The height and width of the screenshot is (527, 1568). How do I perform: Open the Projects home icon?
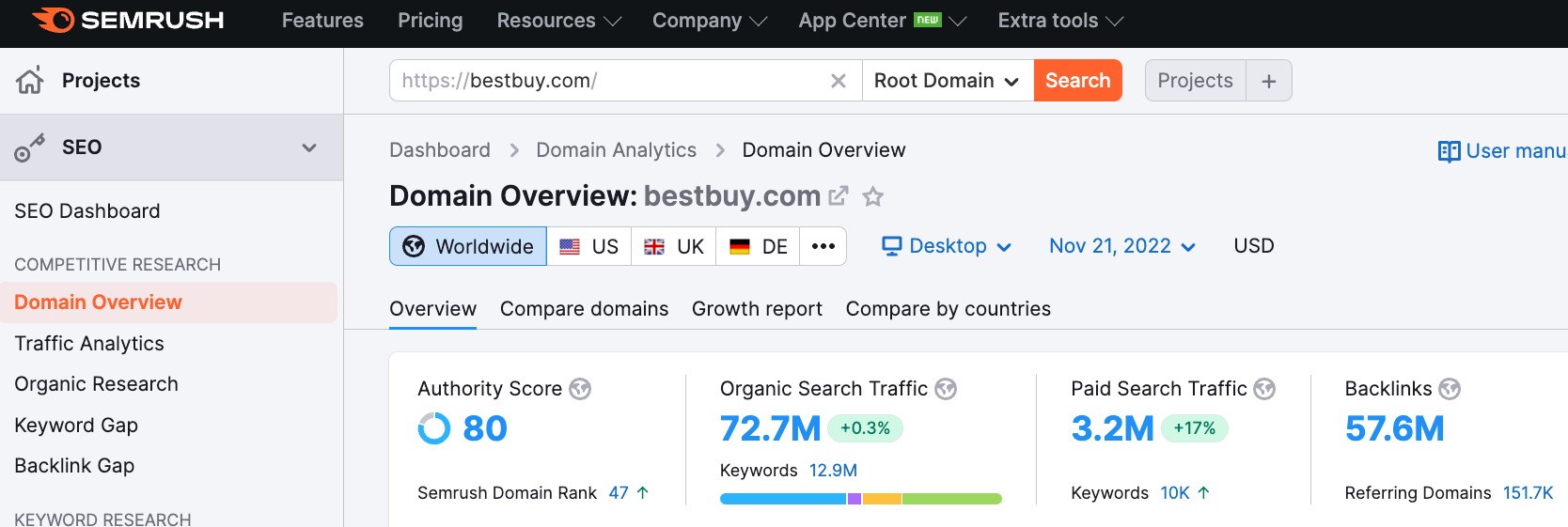pyautogui.click(x=30, y=81)
